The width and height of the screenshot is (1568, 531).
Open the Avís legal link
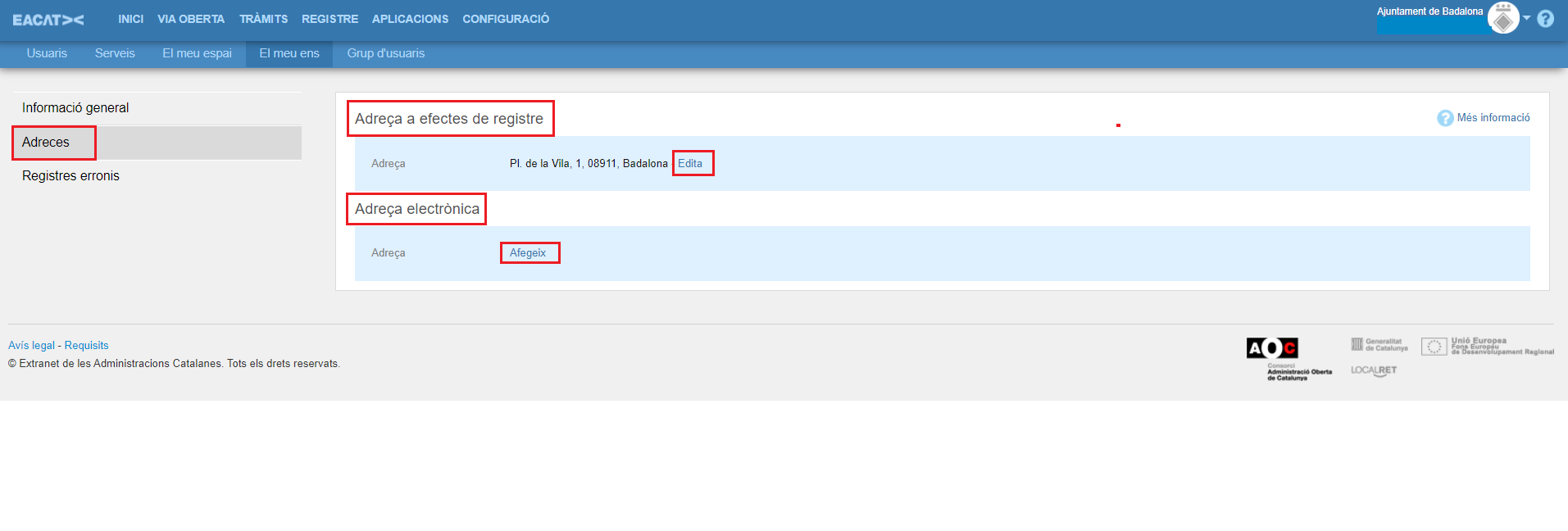pyautogui.click(x=31, y=346)
